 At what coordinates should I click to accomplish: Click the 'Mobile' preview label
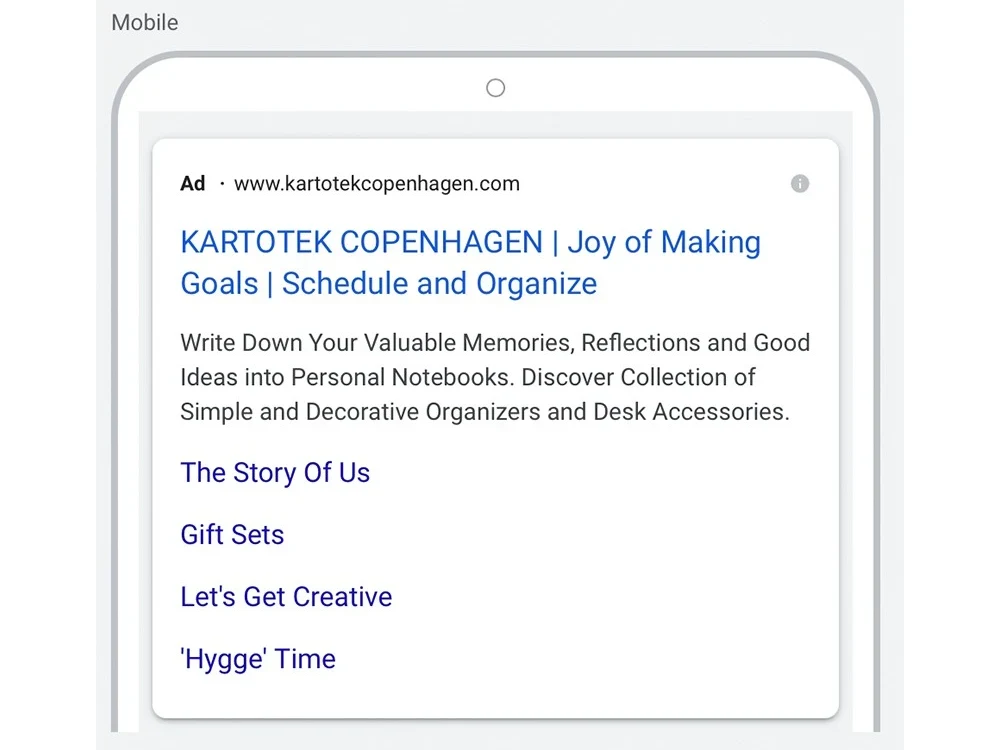(x=145, y=22)
